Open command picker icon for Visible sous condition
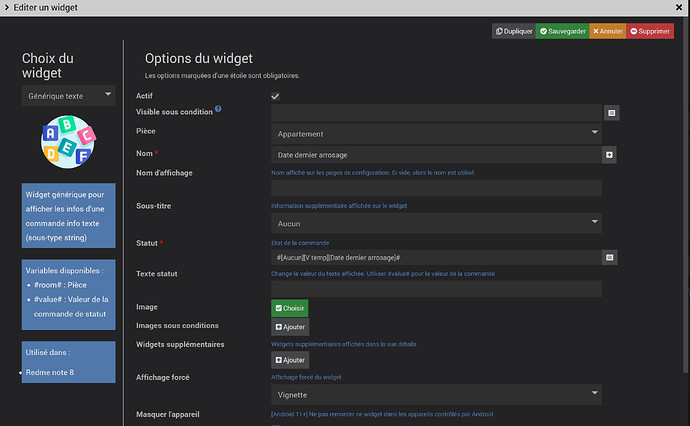 pyautogui.click(x=610, y=113)
